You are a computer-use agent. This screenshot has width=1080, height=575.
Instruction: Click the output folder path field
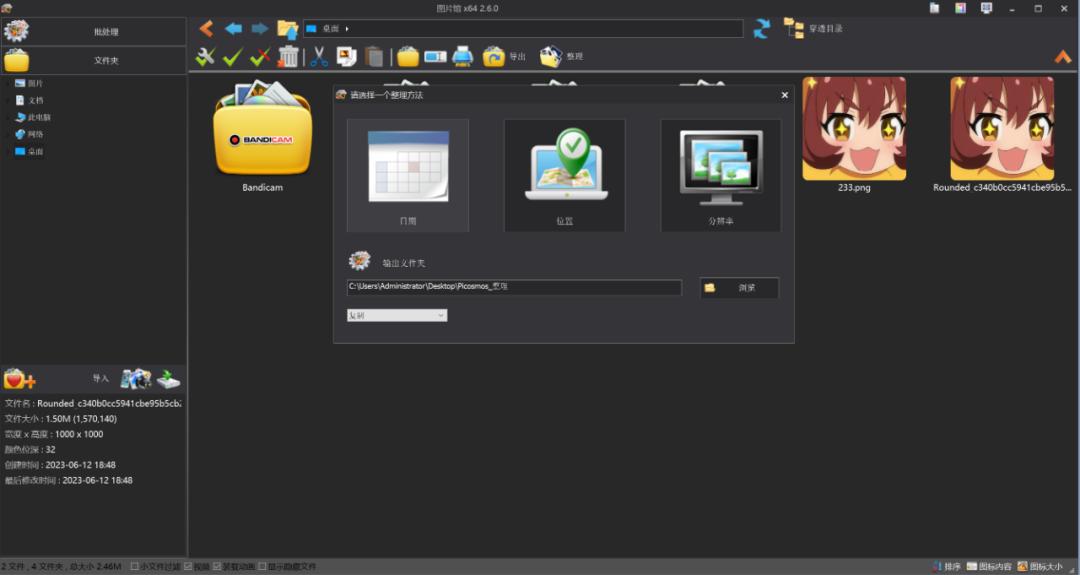pyautogui.click(x=514, y=288)
